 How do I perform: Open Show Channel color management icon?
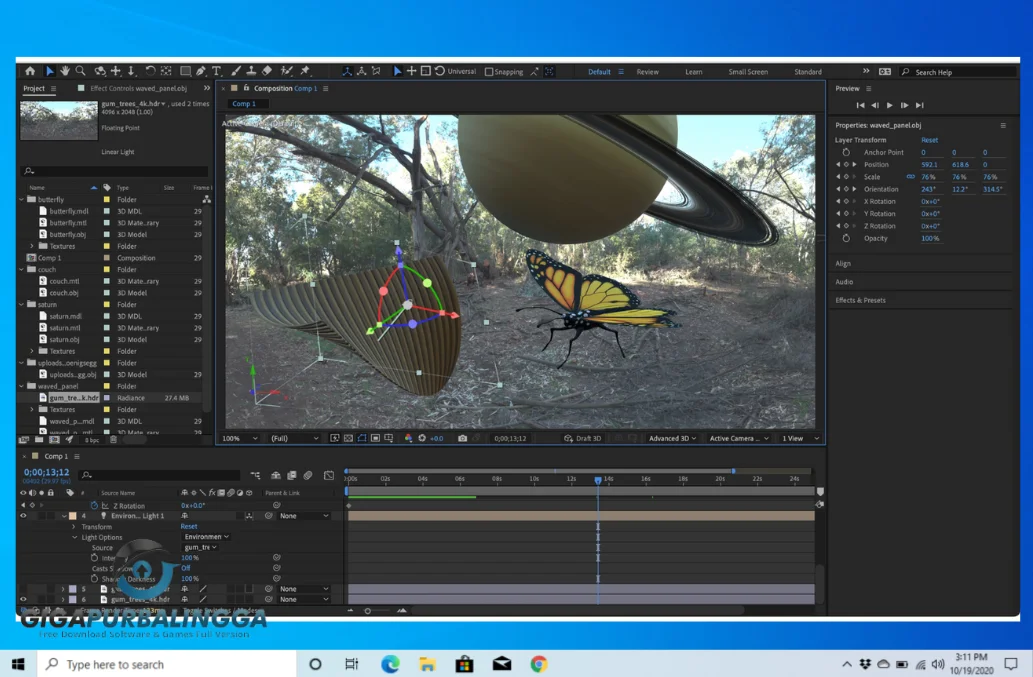point(408,438)
